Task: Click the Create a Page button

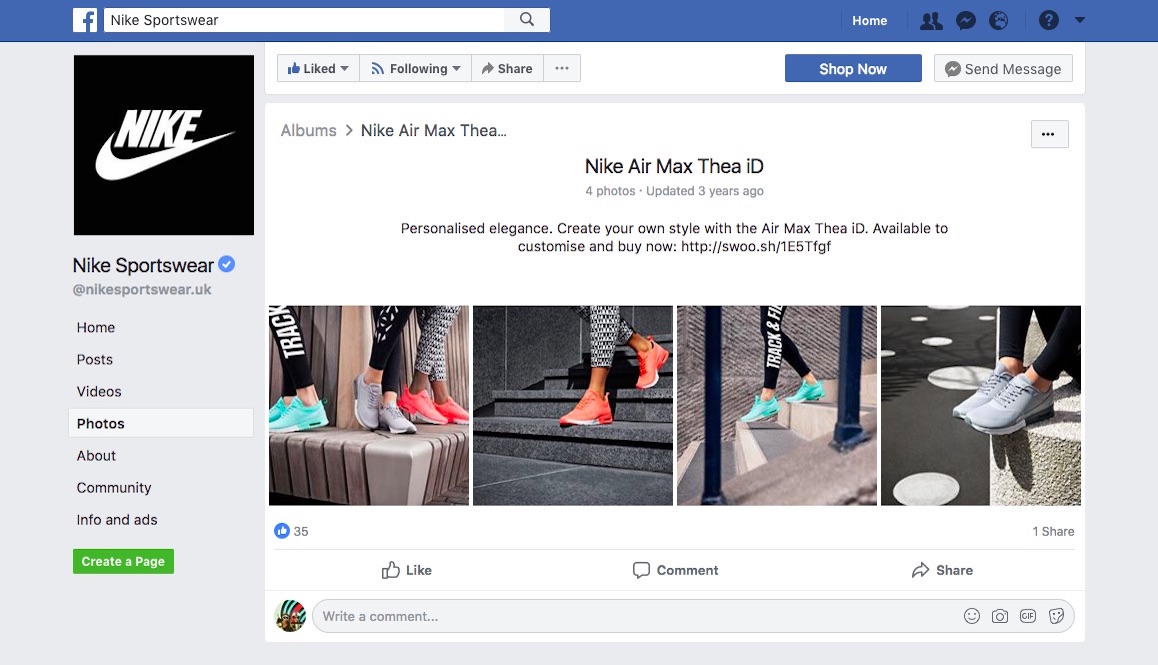Action: [x=123, y=562]
